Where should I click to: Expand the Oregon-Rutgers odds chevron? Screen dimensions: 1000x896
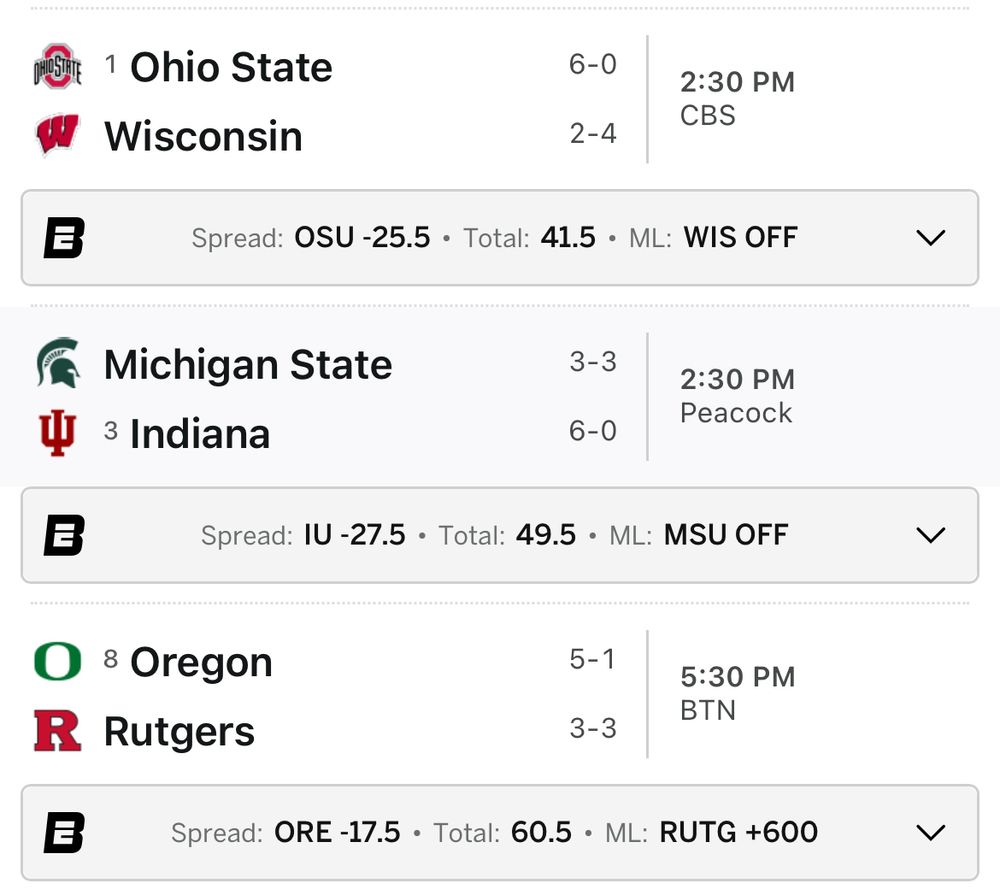point(930,832)
